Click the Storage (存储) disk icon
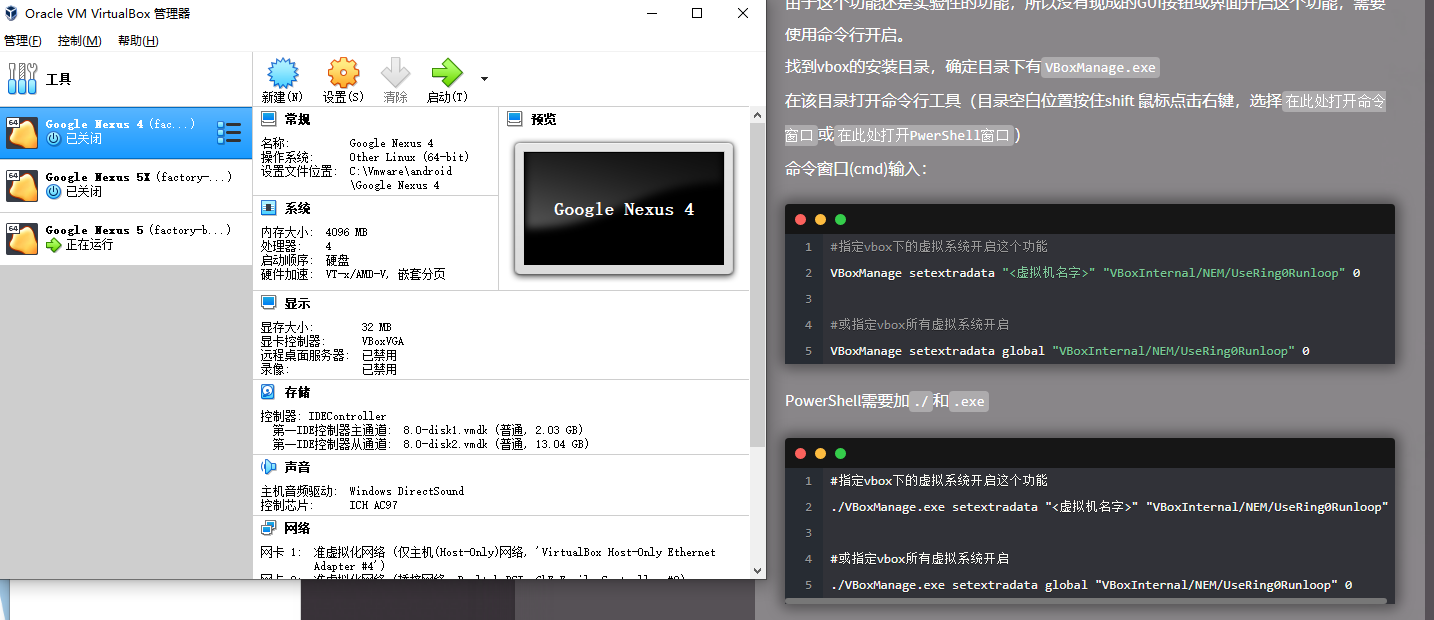The height and width of the screenshot is (620, 1434). (268, 392)
